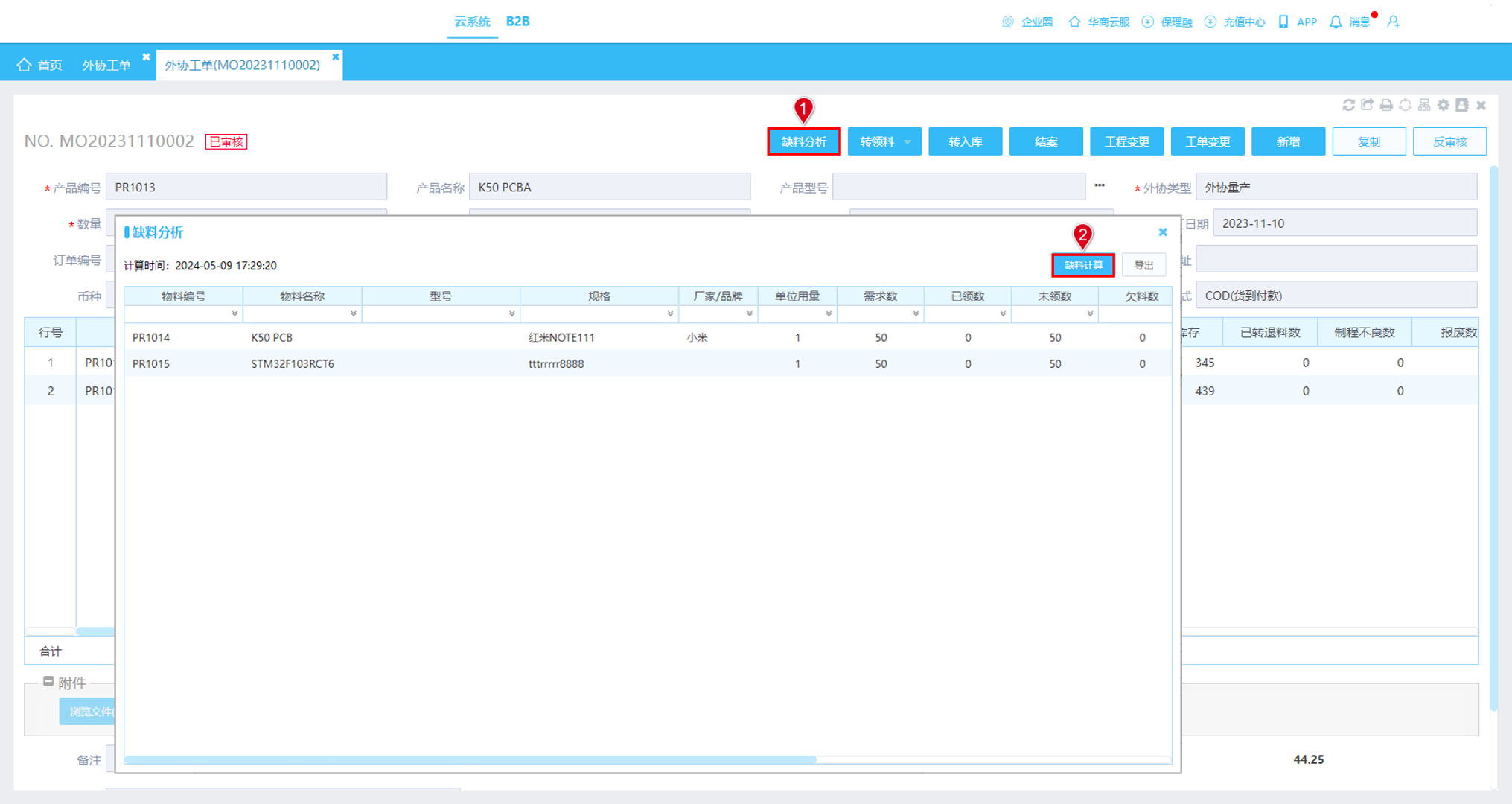Image resolution: width=1512 pixels, height=804 pixels.
Task: Click the 产品型号 ellipsis lookup button
Action: 1100,186
